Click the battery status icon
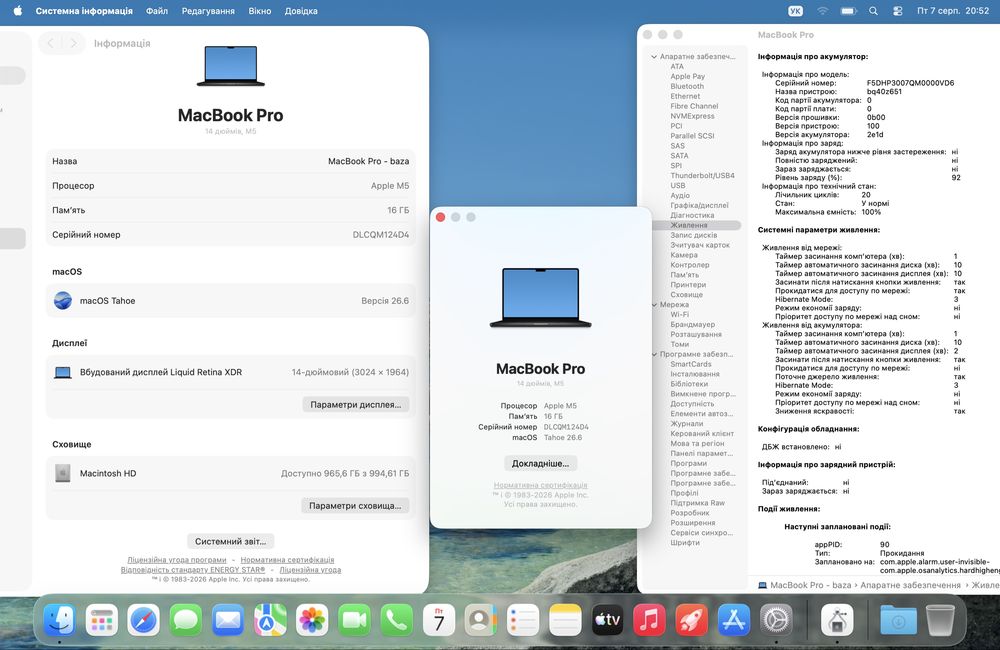This screenshot has width=1000, height=650. [x=848, y=11]
